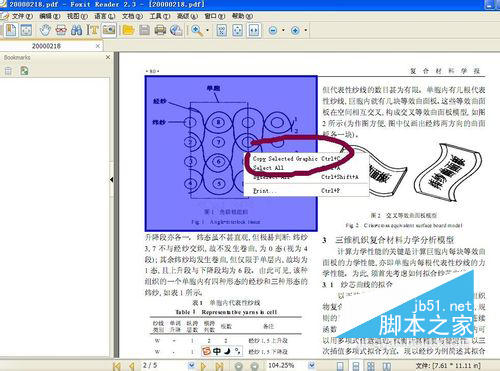Open the 高级 (Advanced) menu
Screen dimensions: 500x371
point(187,16)
